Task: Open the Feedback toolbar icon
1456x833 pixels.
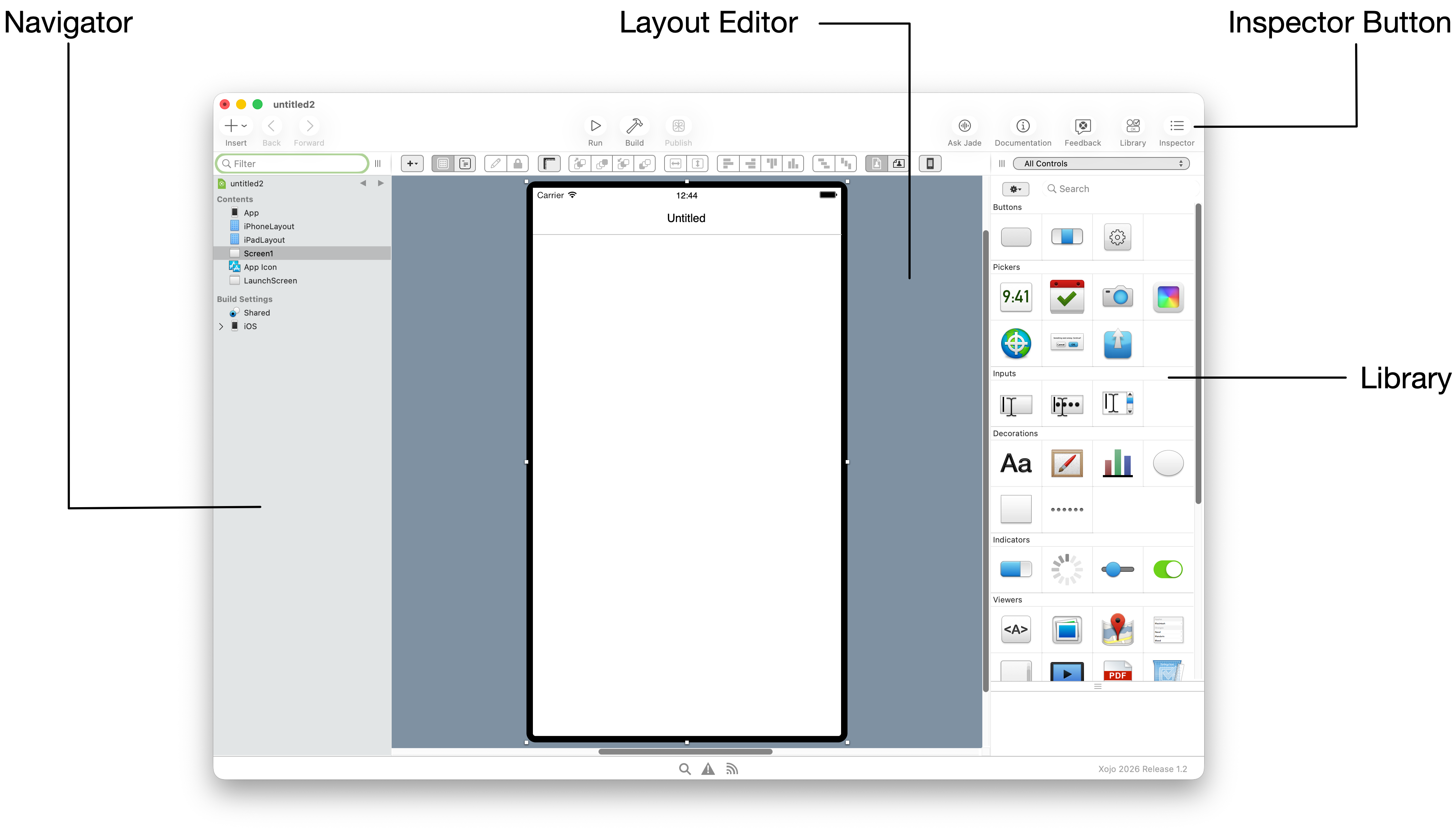Action: click(x=1082, y=126)
